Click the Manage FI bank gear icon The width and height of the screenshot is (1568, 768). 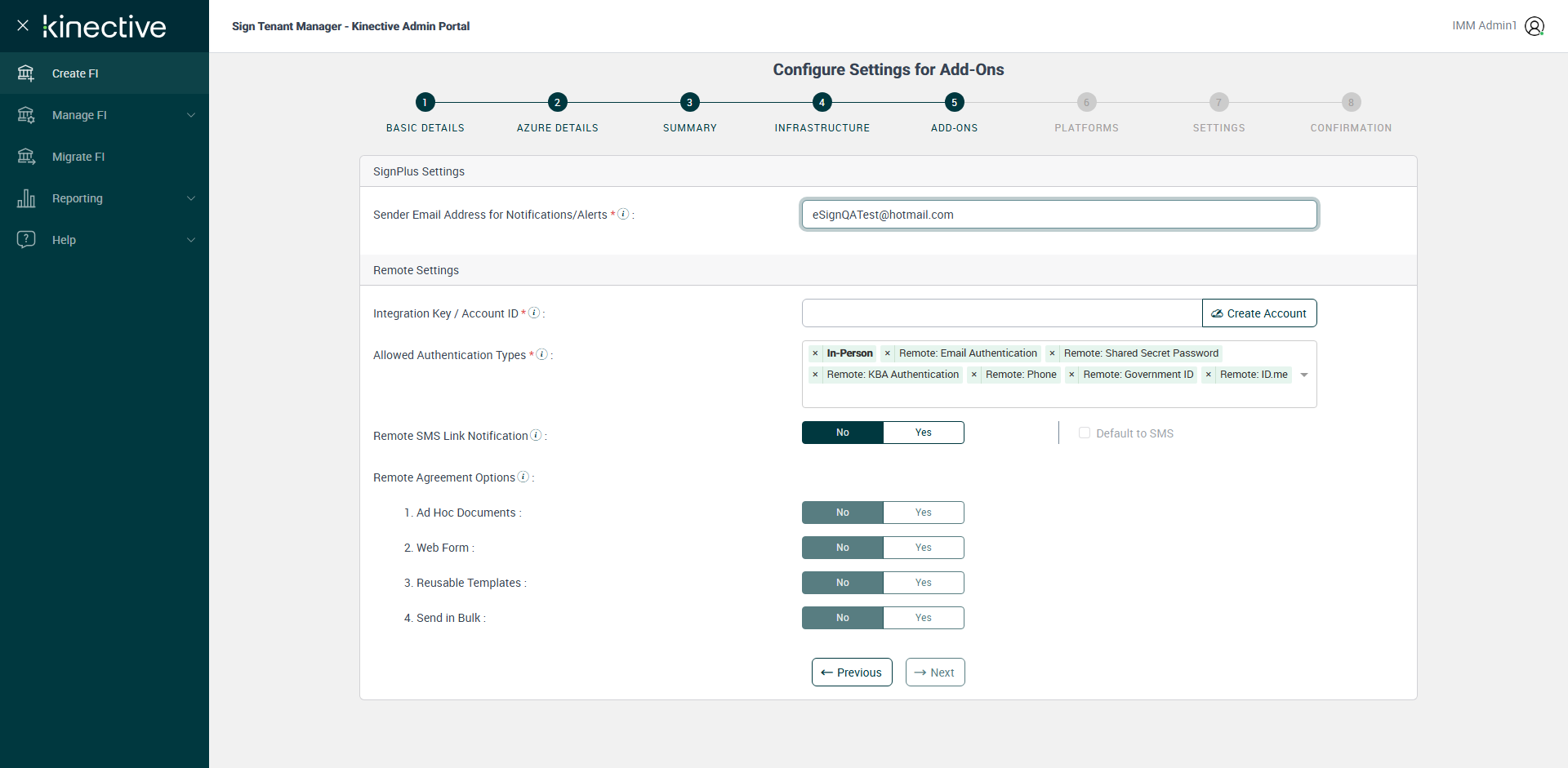coord(26,115)
